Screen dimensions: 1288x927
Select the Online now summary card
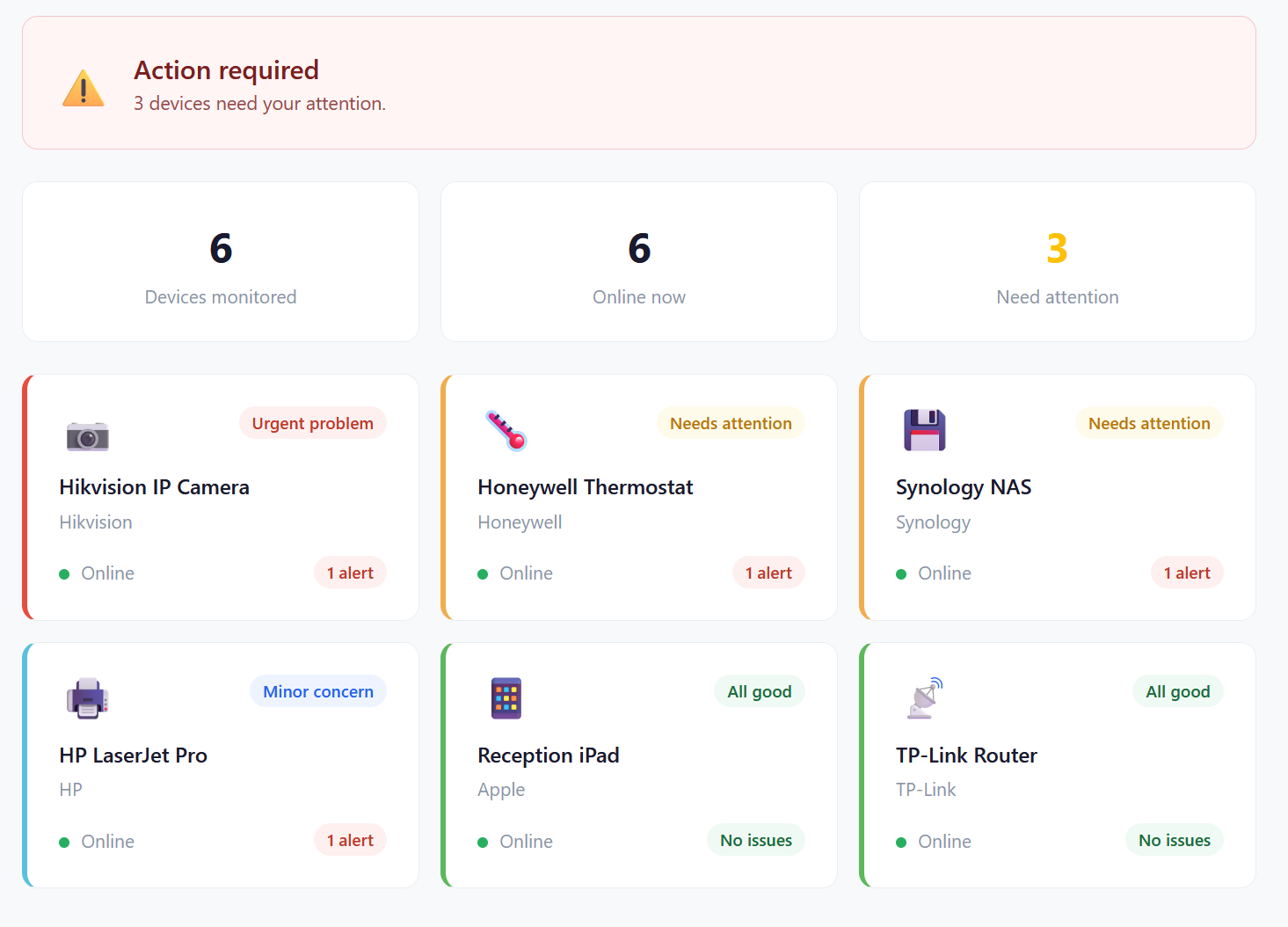[639, 261]
